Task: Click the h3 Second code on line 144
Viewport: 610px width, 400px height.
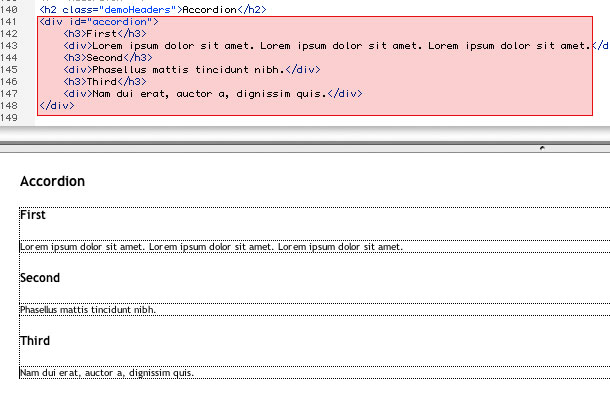Action: tap(108, 58)
